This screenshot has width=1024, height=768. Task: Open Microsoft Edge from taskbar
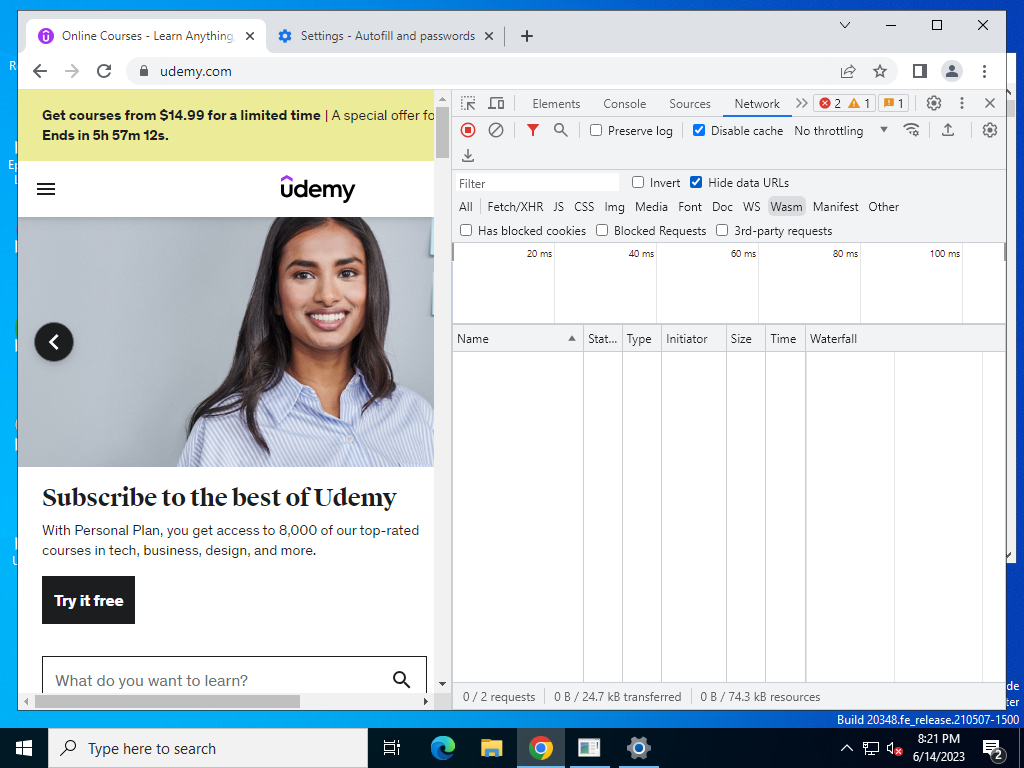point(443,748)
